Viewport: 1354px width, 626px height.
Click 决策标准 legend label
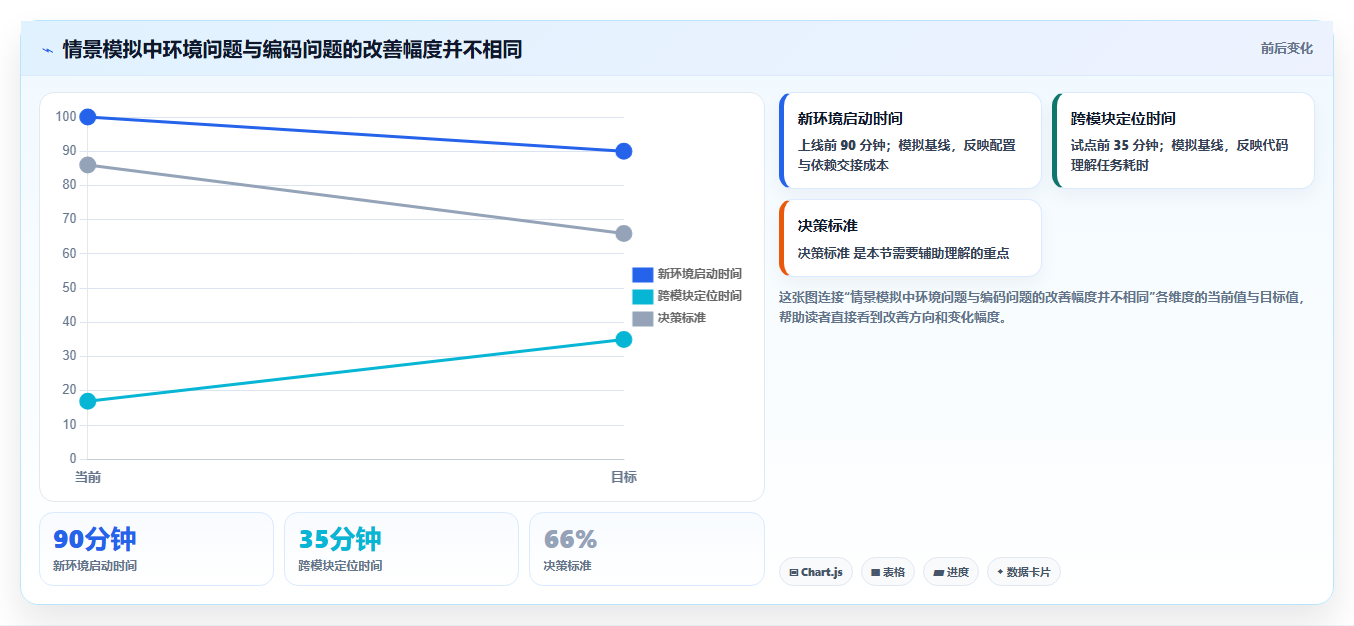[681, 318]
